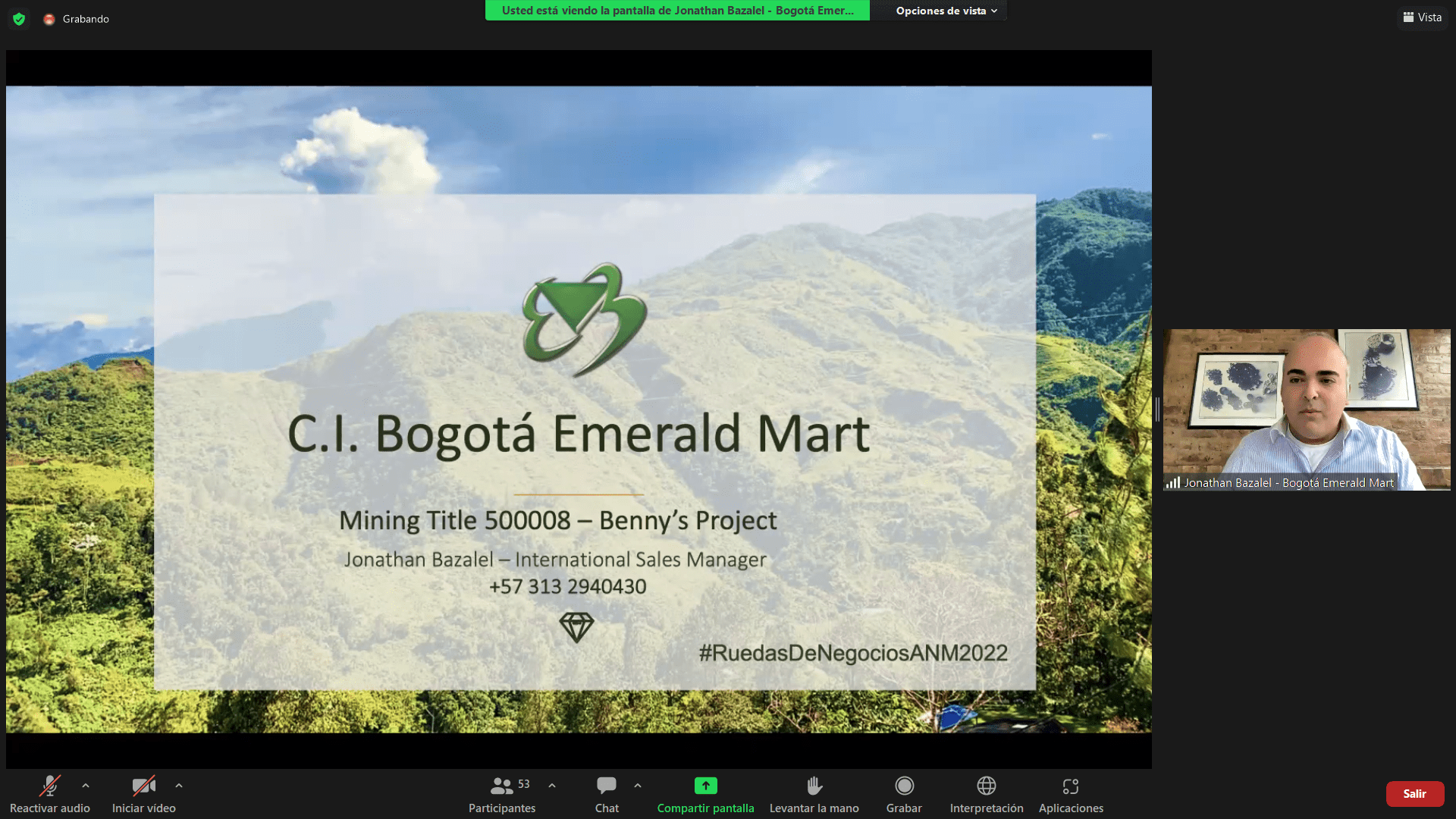The width and height of the screenshot is (1456, 819).
Task: Open the Vista layout button
Action: click(x=1423, y=17)
